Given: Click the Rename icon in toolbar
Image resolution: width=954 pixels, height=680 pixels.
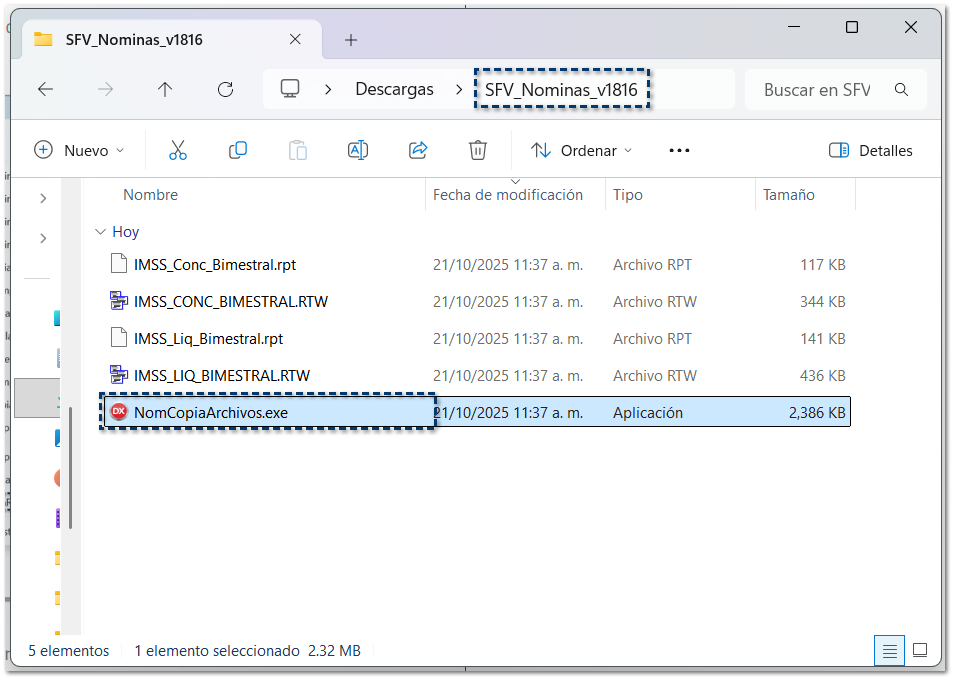Looking at the screenshot, I should 357,150.
